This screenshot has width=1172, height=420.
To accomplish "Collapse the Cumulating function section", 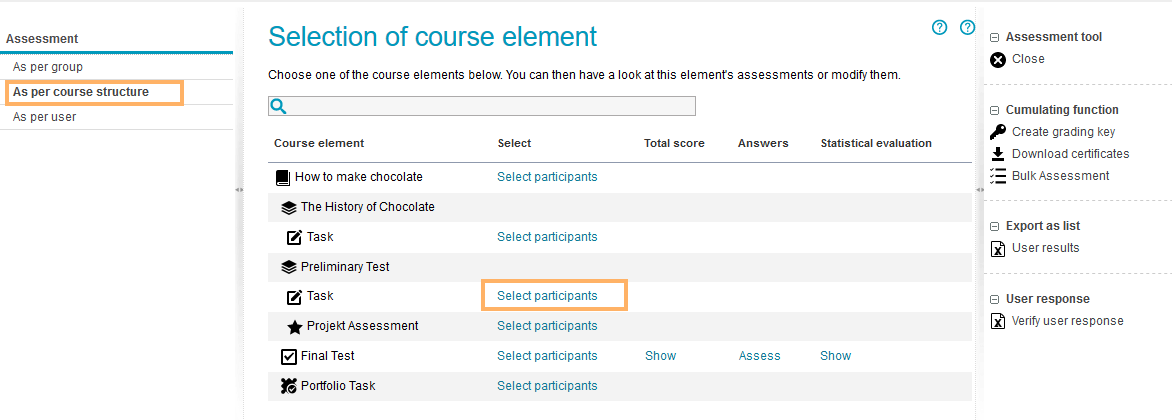I will (995, 111).
